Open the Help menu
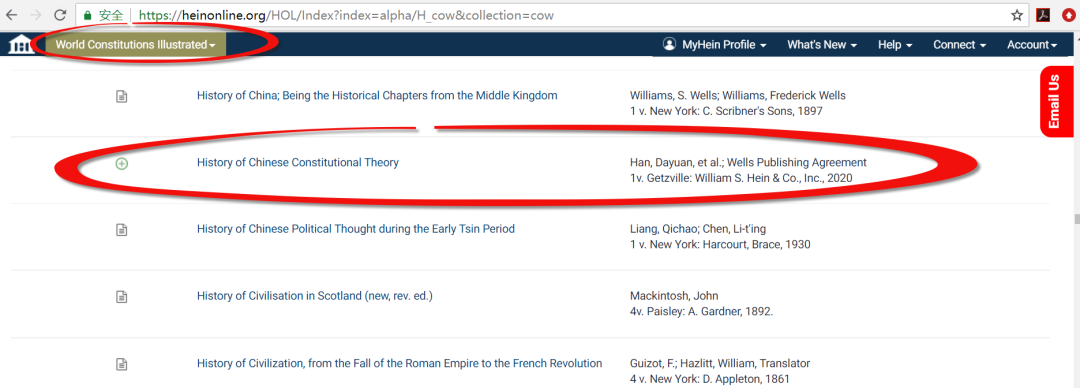 click(895, 45)
